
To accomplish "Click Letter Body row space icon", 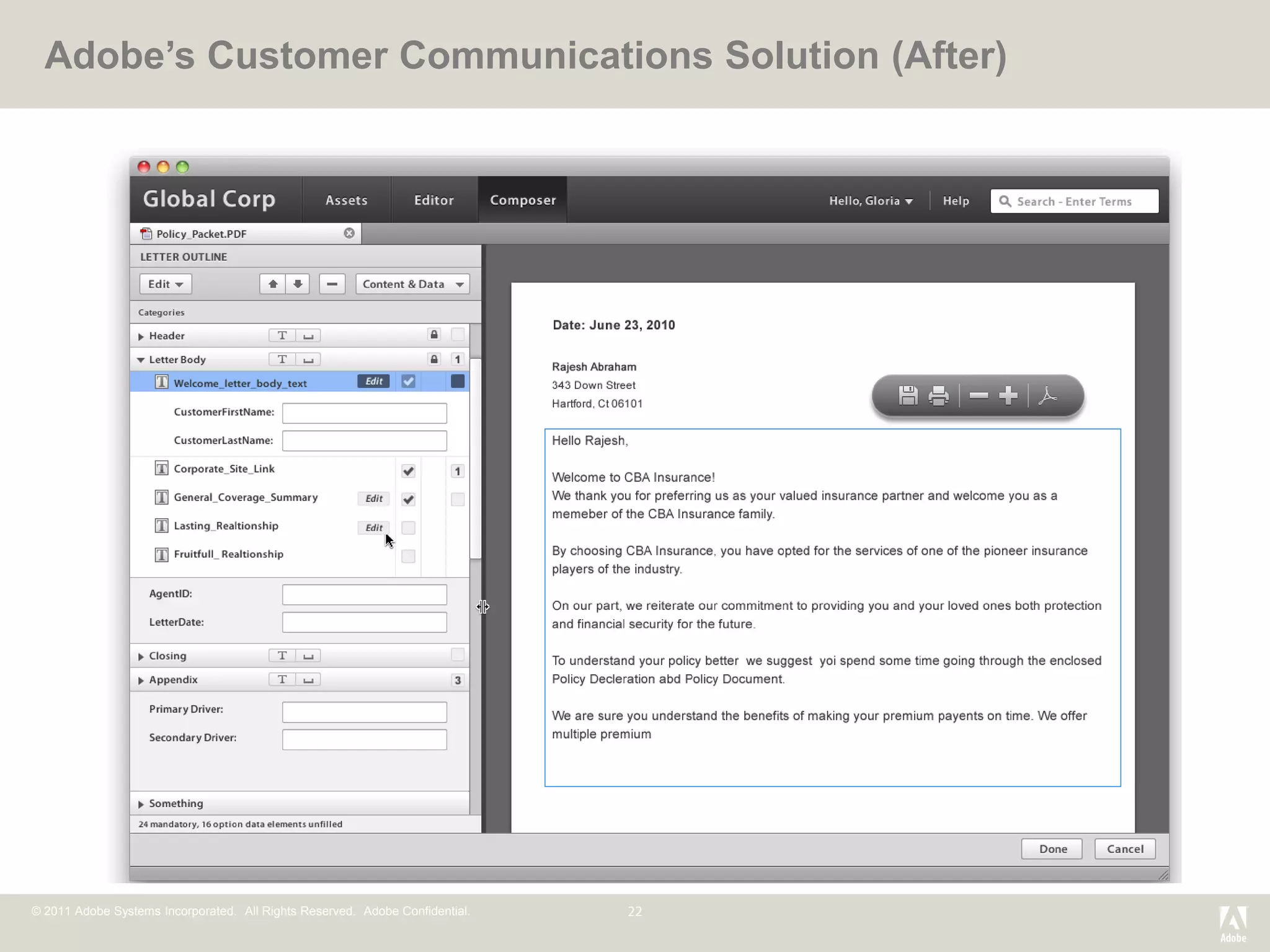I will click(x=308, y=359).
